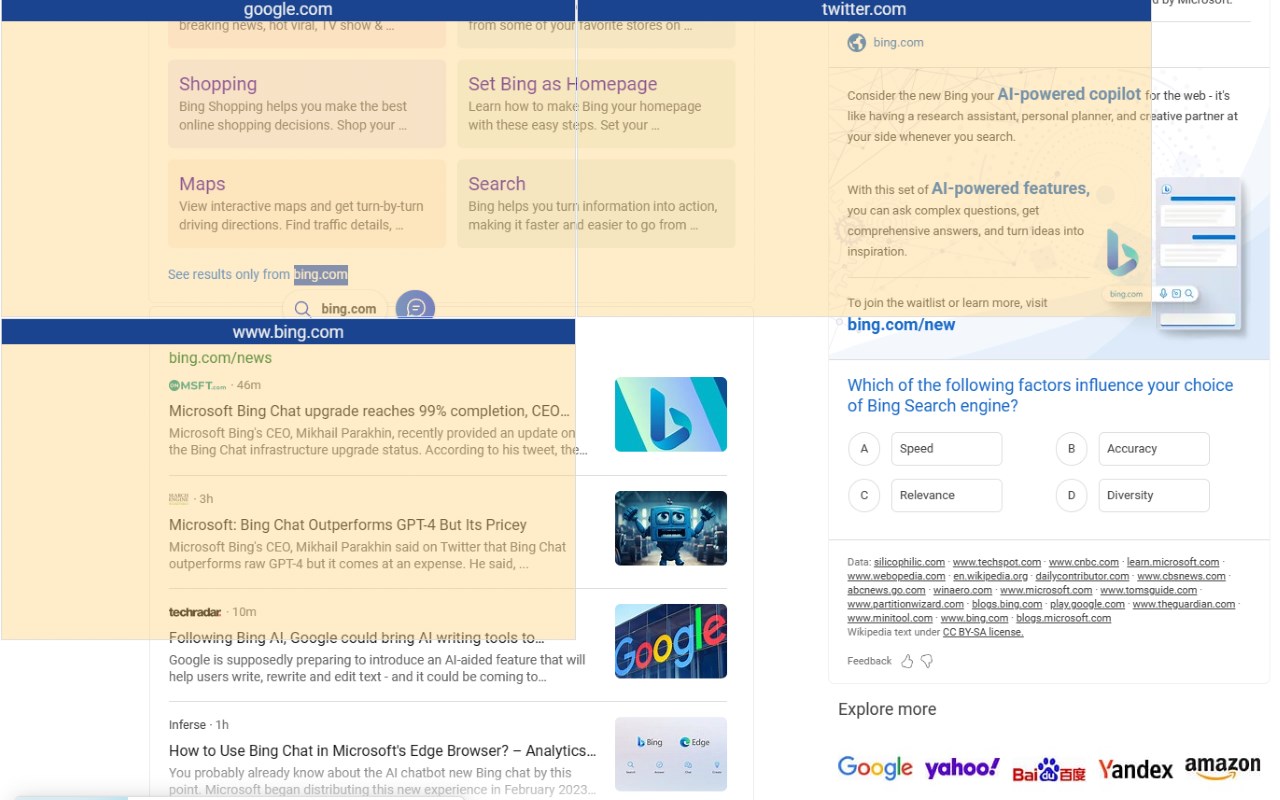1280x800 pixels.
Task: Click See results only from bing.com
Action: tap(258, 274)
